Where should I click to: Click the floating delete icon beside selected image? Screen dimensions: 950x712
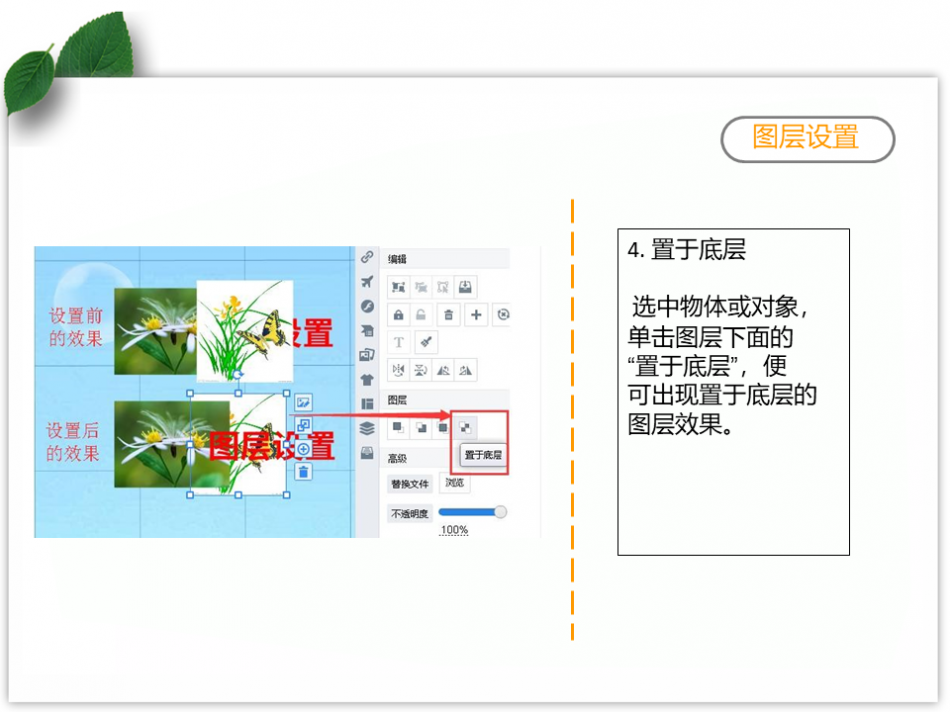click(x=304, y=471)
